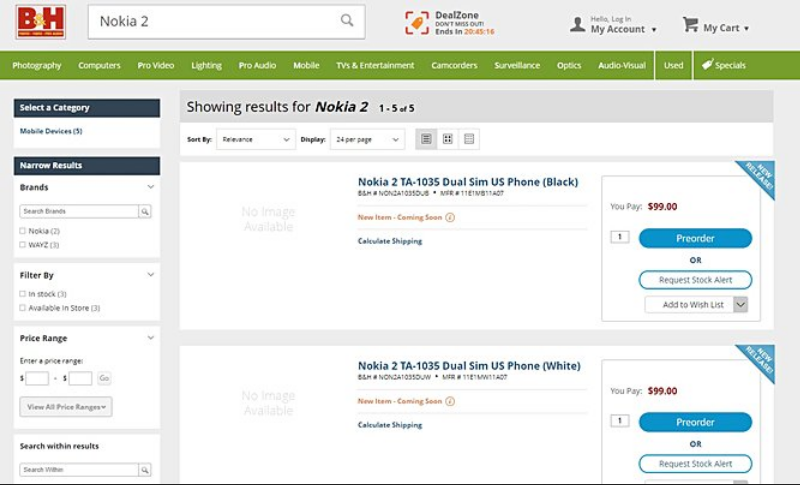This screenshot has width=800, height=485.
Task: Preorder the Nokia 2 White phone
Action: [695, 422]
